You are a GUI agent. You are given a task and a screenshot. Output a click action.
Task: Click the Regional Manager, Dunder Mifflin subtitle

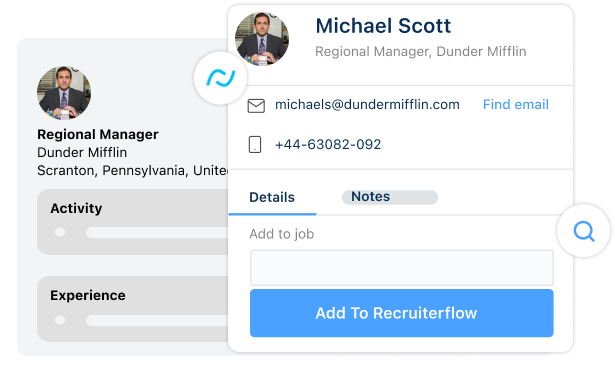click(x=420, y=51)
